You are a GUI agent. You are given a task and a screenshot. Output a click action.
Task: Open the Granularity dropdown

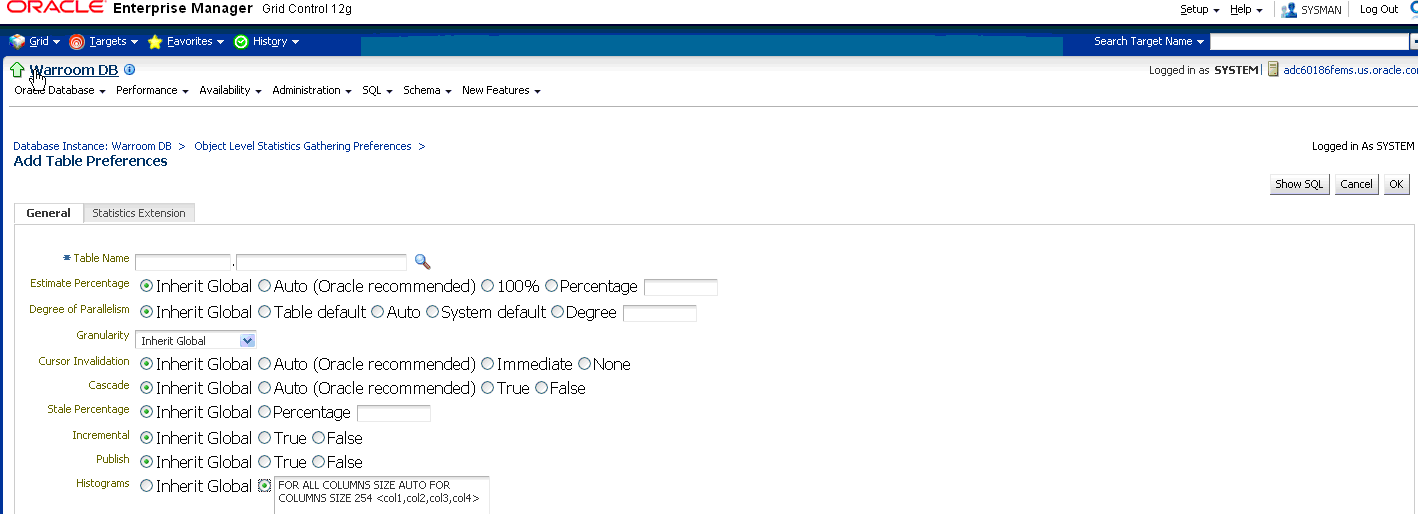coord(196,341)
